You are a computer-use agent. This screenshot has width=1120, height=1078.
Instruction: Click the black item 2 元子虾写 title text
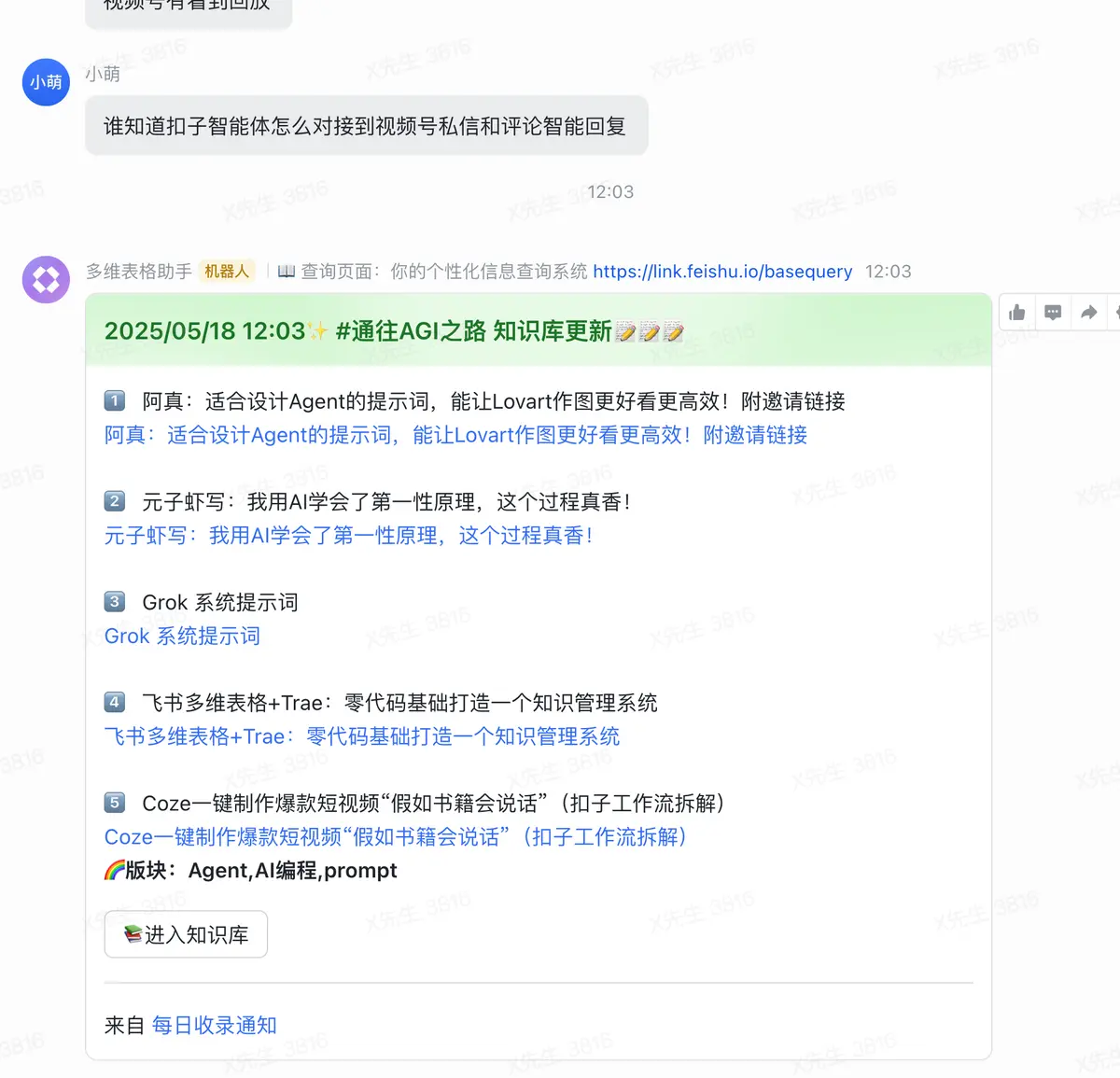pyautogui.click(x=386, y=502)
